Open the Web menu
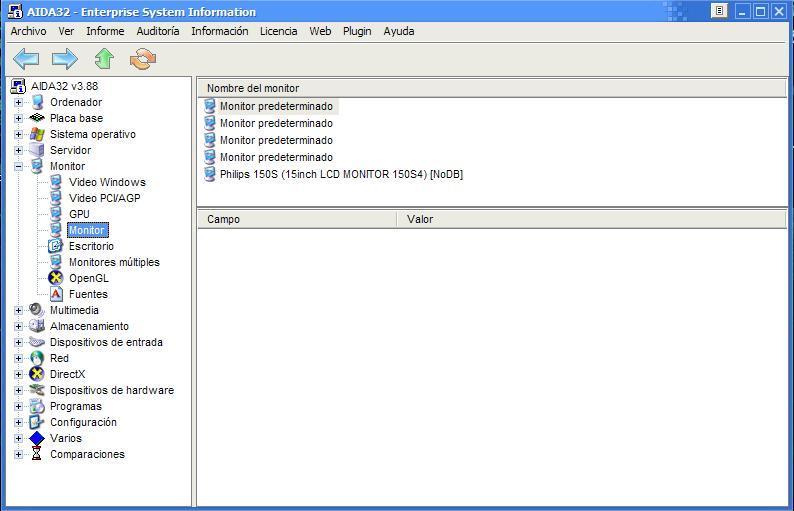Image resolution: width=794 pixels, height=511 pixels. coord(321,31)
